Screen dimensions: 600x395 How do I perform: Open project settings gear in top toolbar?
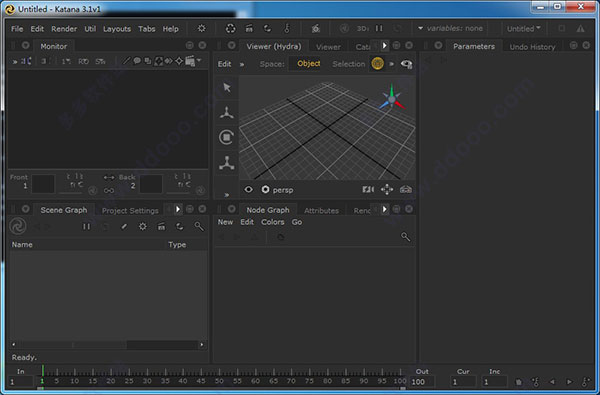pos(201,28)
